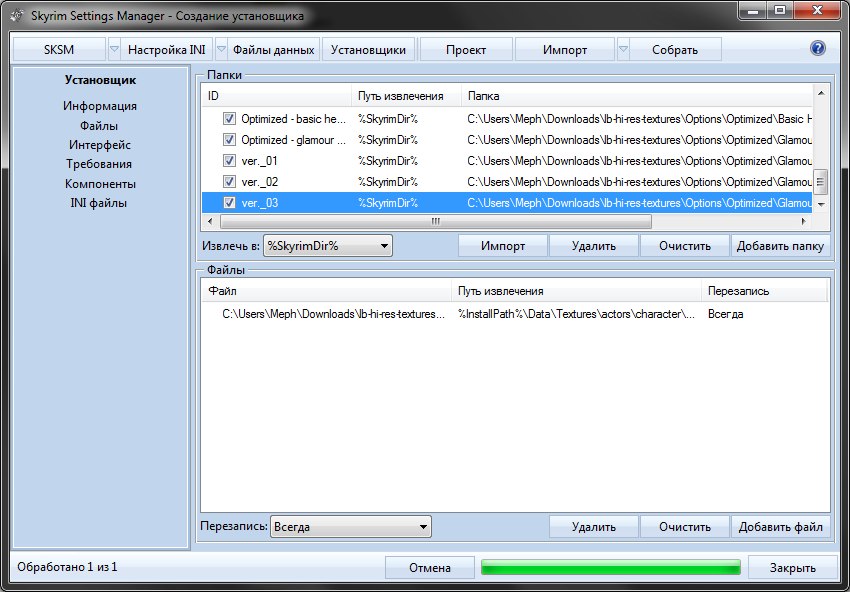This screenshot has width=850, height=592.
Task: Uncheck the ver._02 folder checkbox
Action: [x=229, y=182]
